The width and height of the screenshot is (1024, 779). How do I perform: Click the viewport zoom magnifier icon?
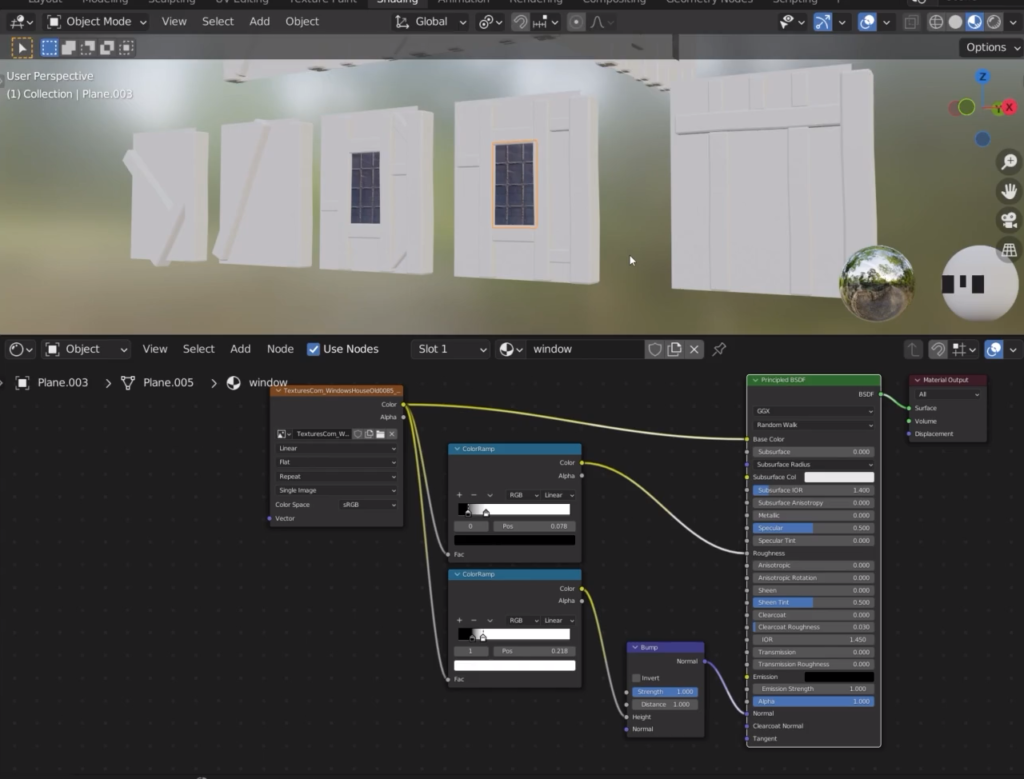pyautogui.click(x=1009, y=161)
